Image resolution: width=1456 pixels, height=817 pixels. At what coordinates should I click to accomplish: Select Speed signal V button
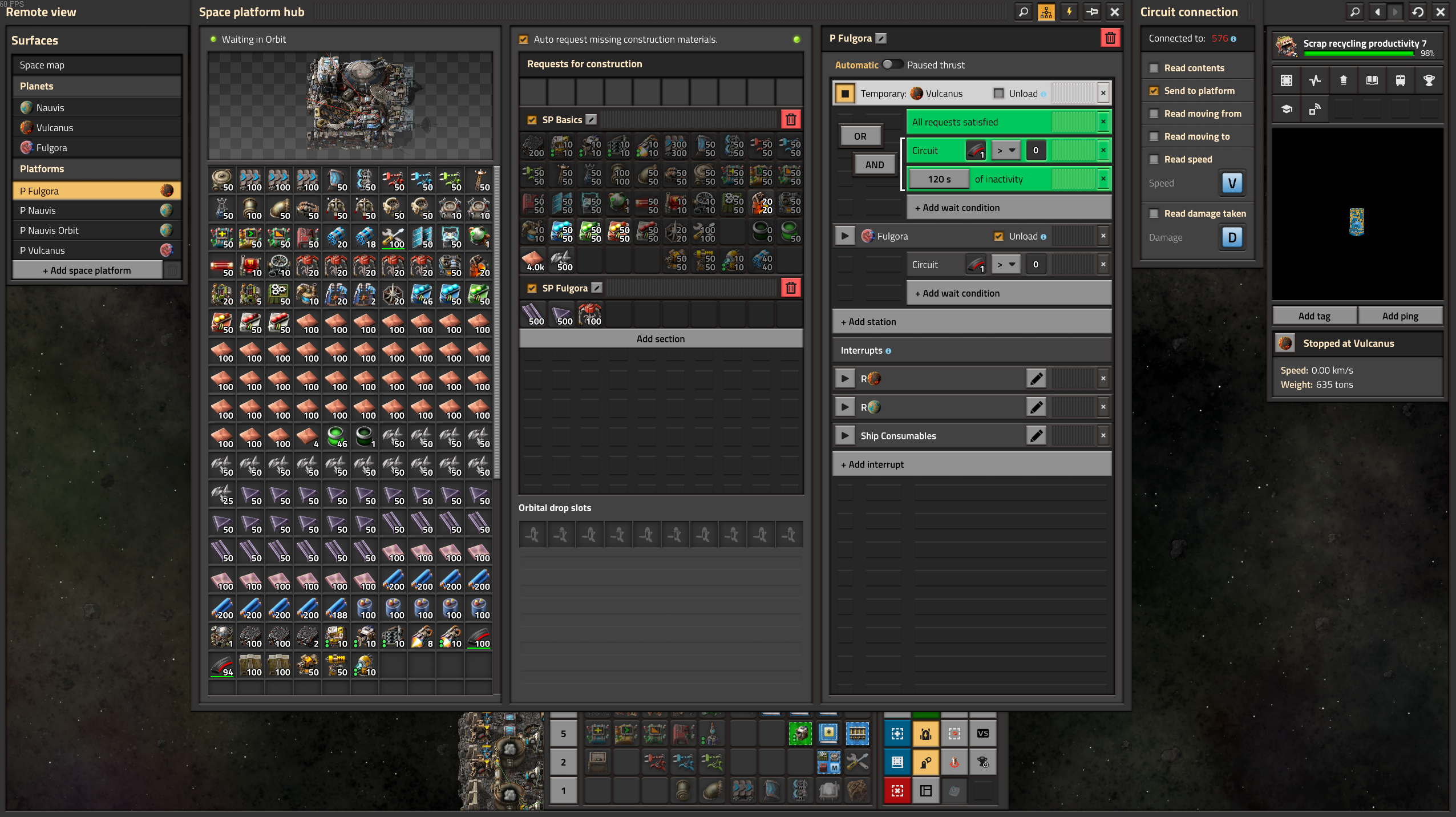pyautogui.click(x=1232, y=183)
